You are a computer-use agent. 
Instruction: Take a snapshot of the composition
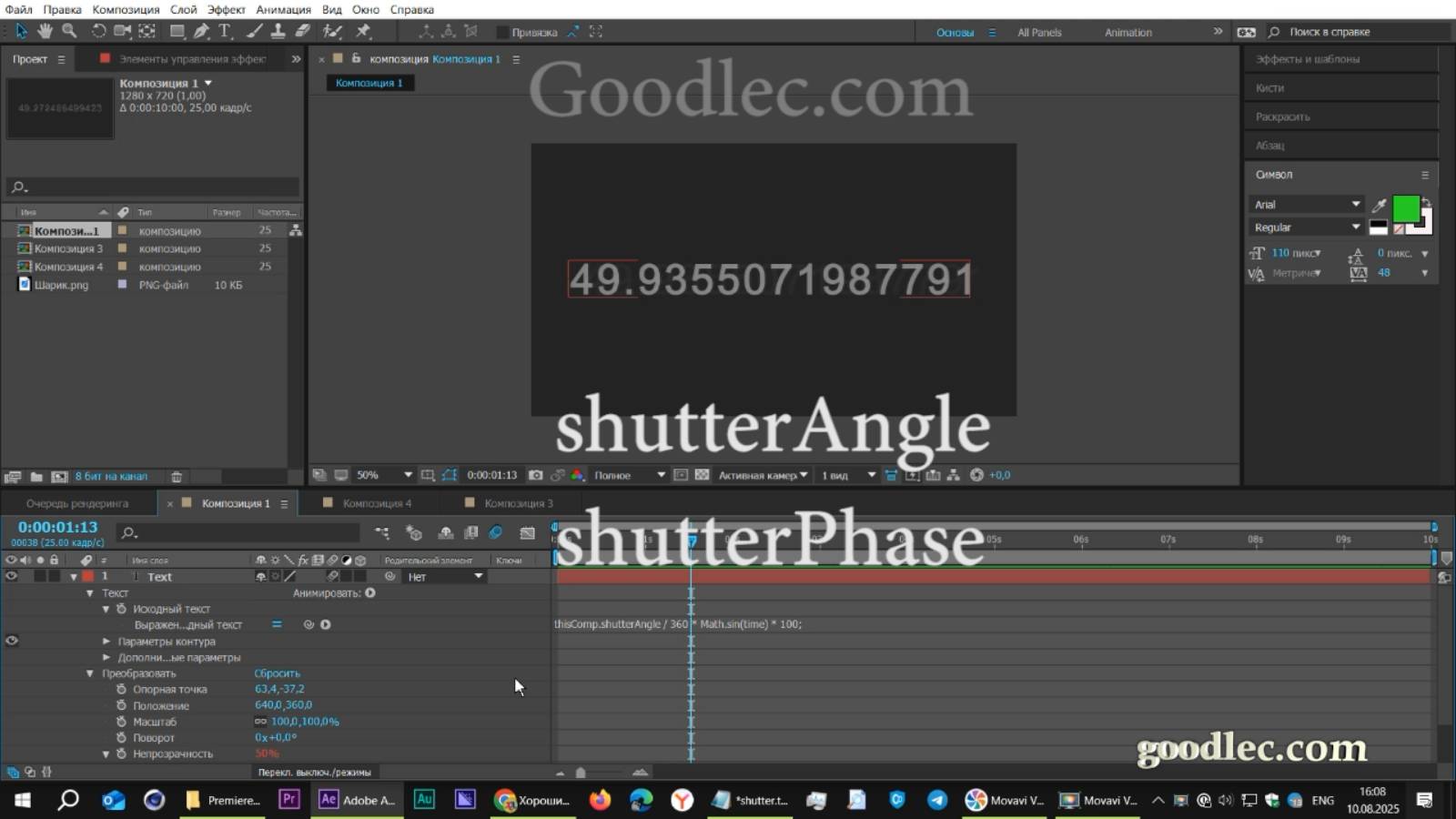pos(534,474)
